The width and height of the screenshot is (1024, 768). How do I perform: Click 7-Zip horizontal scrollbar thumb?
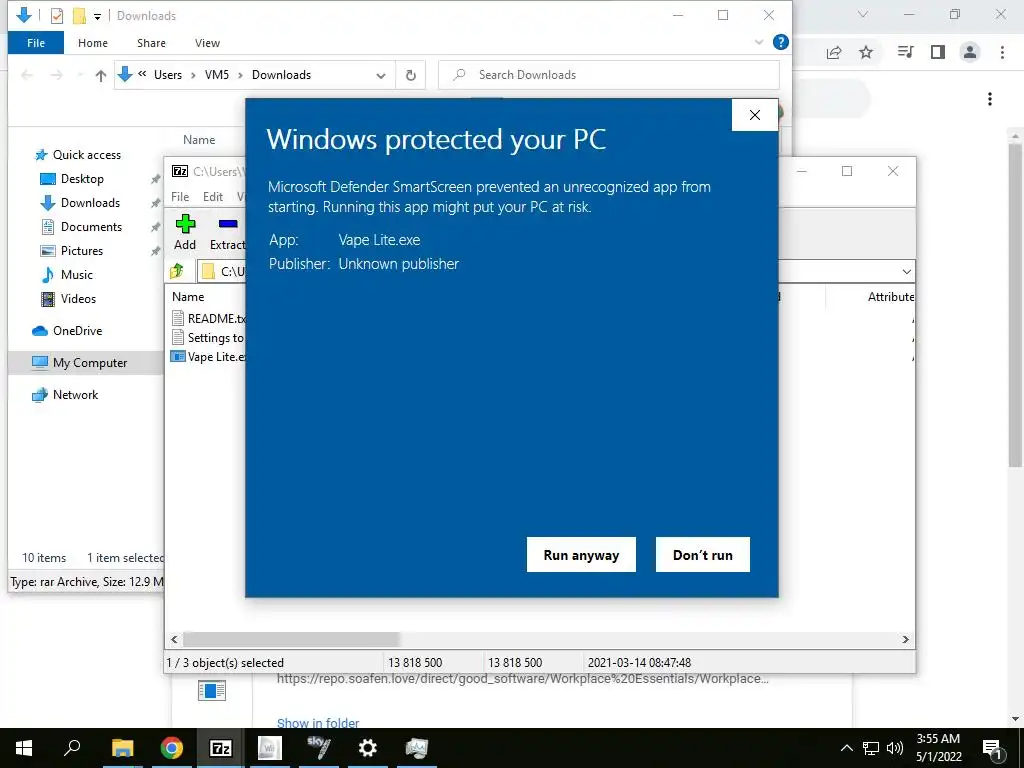point(291,639)
